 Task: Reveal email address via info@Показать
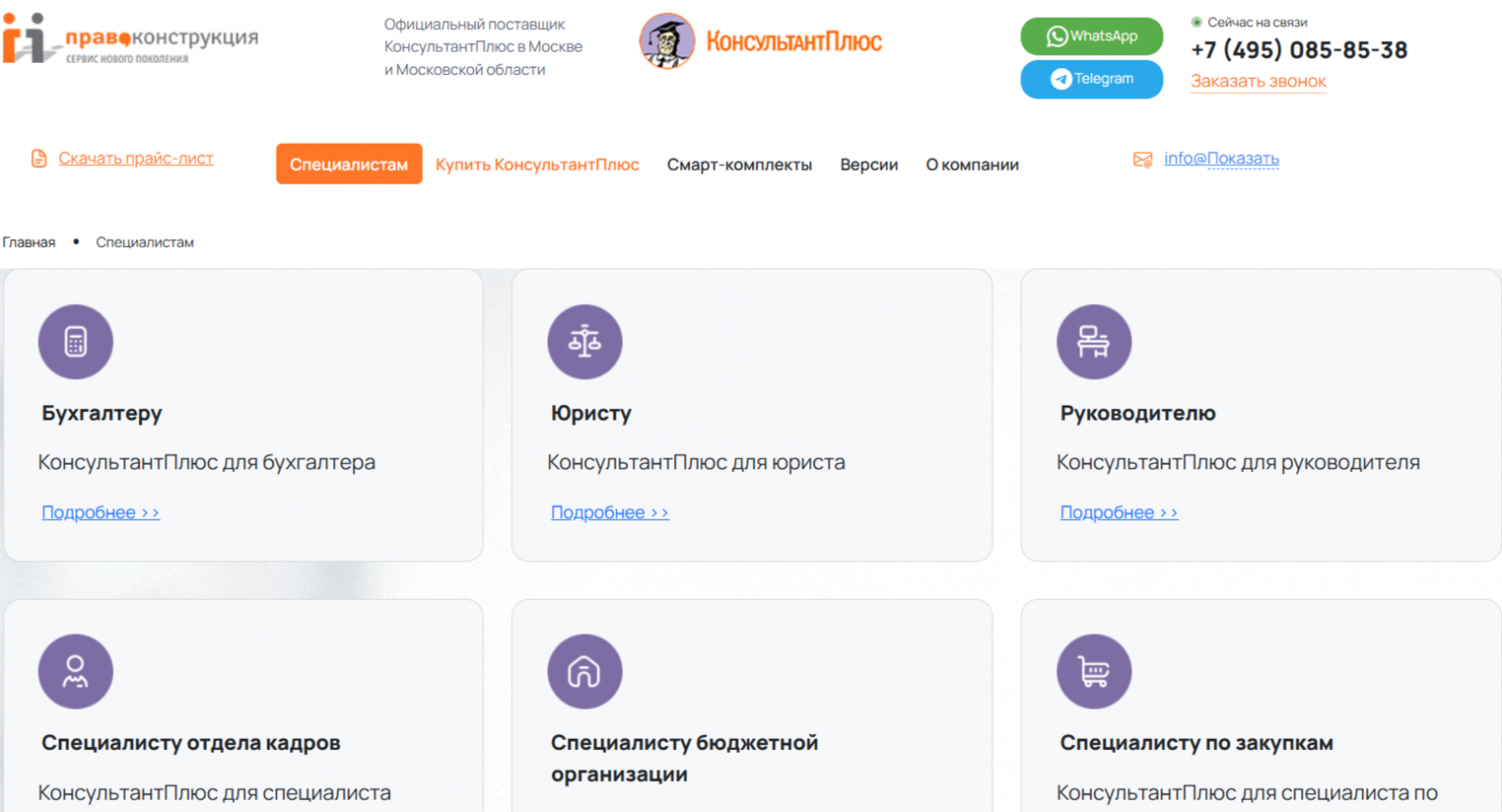(1221, 159)
